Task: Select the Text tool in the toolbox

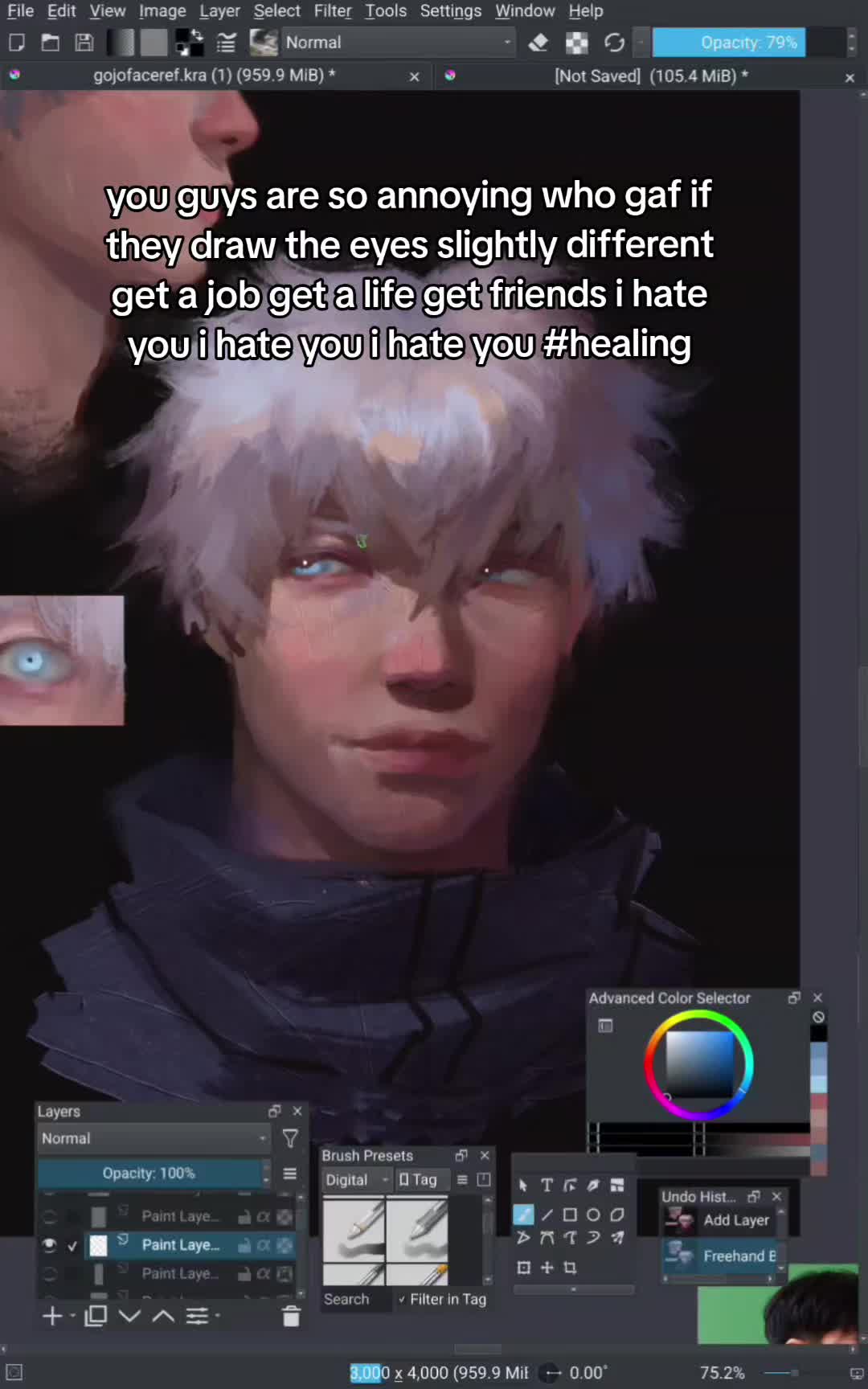Action: pos(547,1186)
